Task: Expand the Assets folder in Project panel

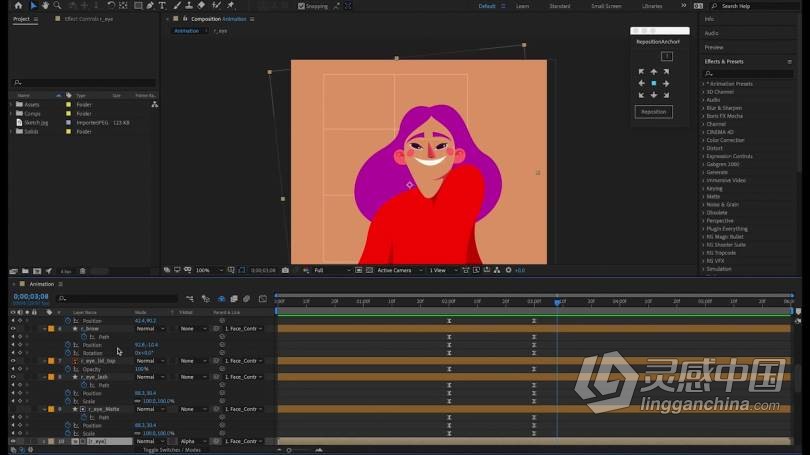Action: (x=11, y=104)
